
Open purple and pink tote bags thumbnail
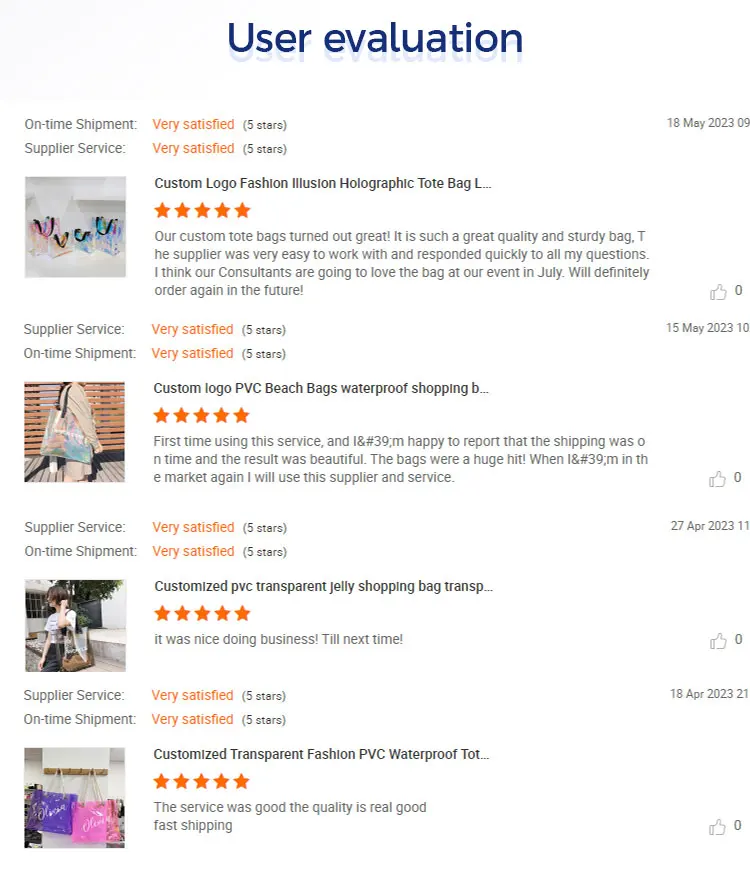pos(74,798)
